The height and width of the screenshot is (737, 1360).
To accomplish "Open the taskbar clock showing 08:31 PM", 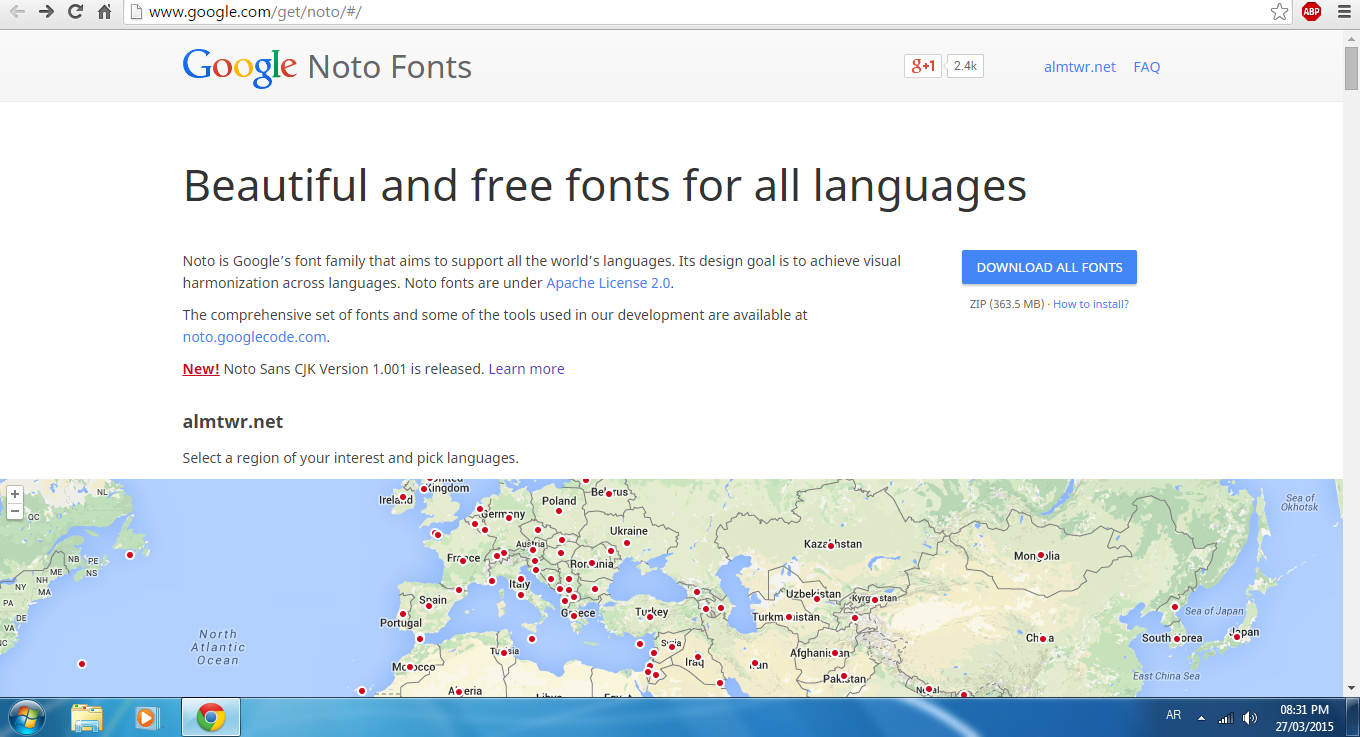I will click(x=1304, y=718).
